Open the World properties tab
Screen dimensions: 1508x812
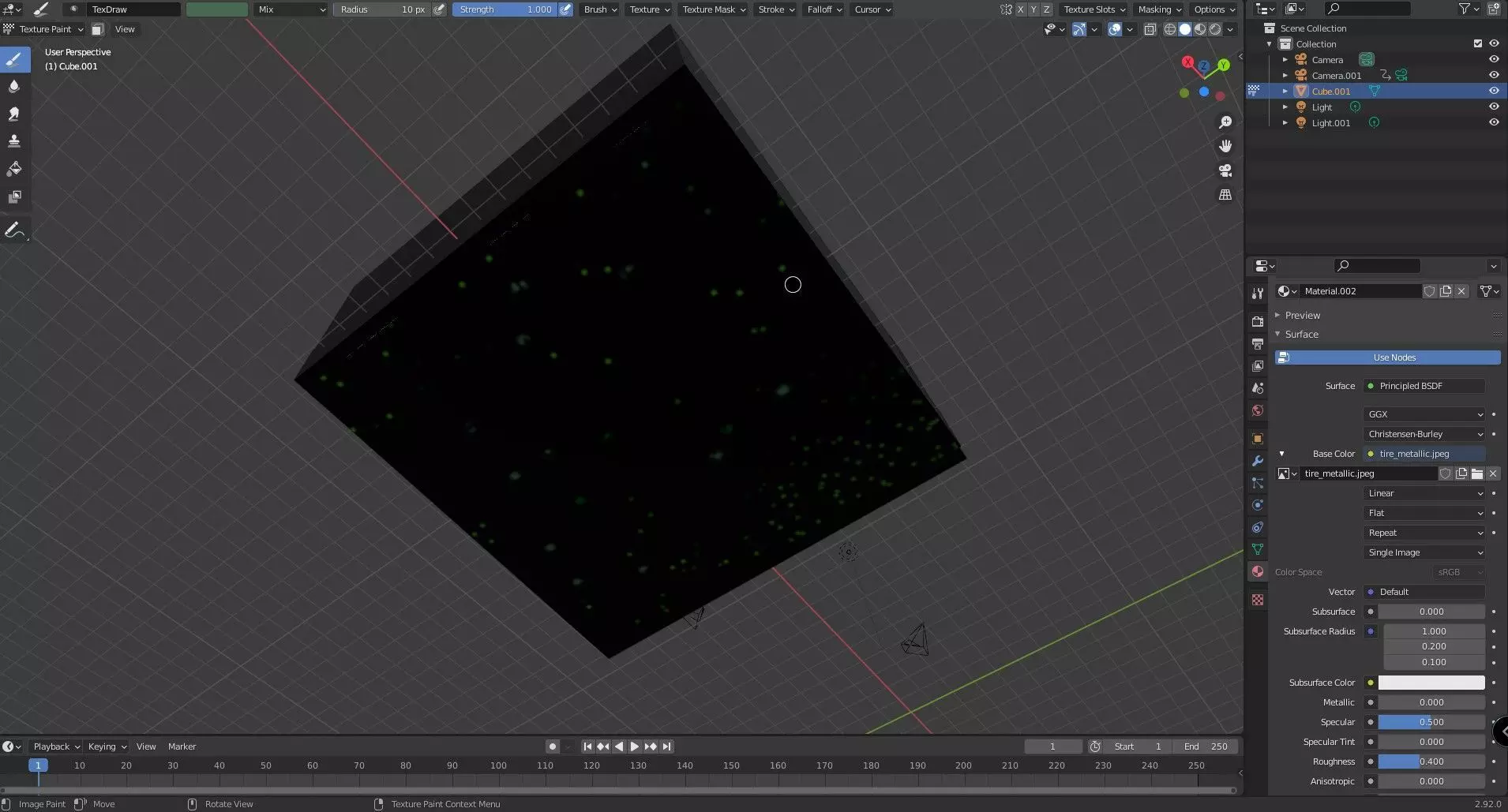pos(1258,410)
